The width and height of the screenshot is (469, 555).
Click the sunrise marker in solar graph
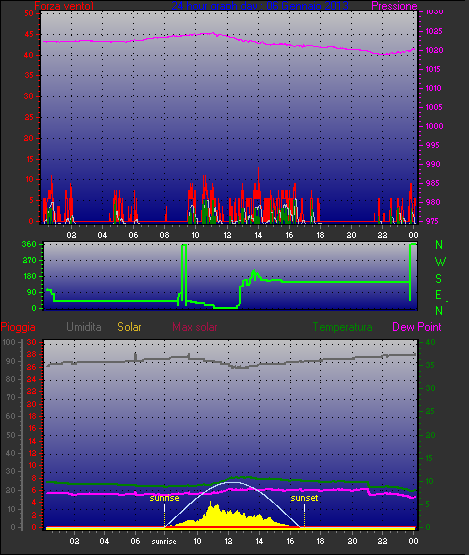(164, 498)
